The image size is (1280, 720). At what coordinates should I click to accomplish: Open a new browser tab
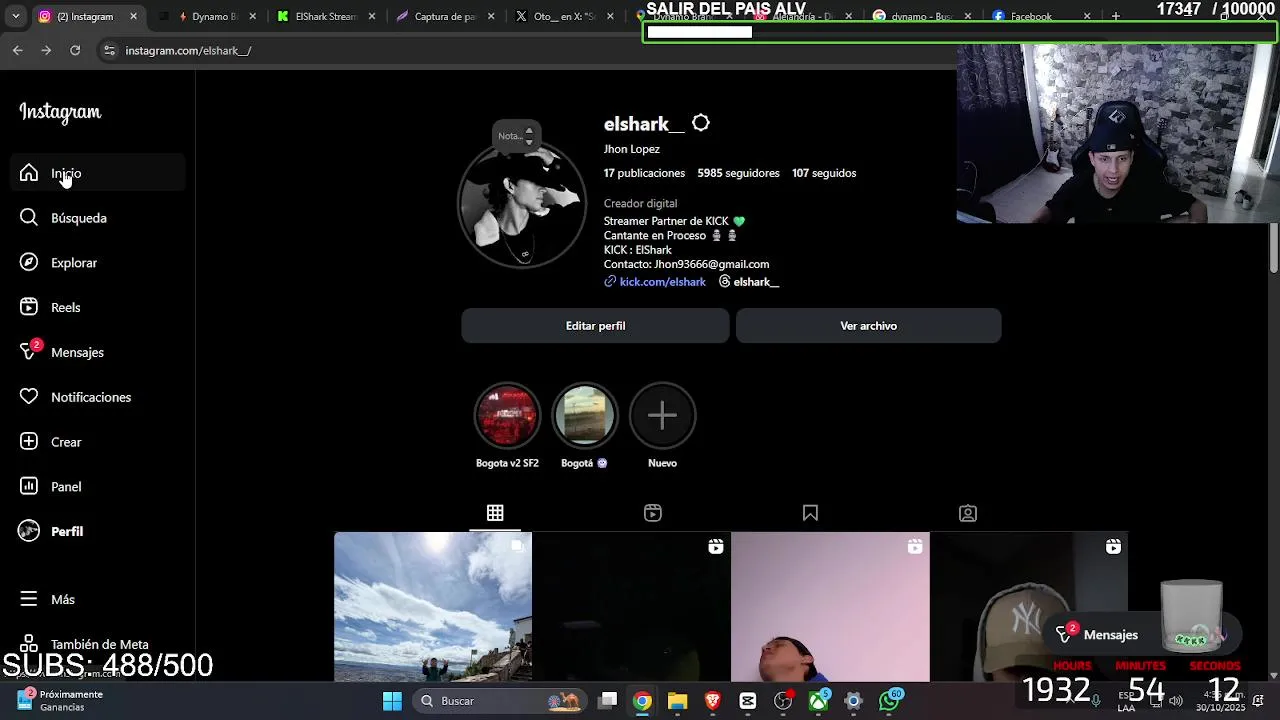1115,16
